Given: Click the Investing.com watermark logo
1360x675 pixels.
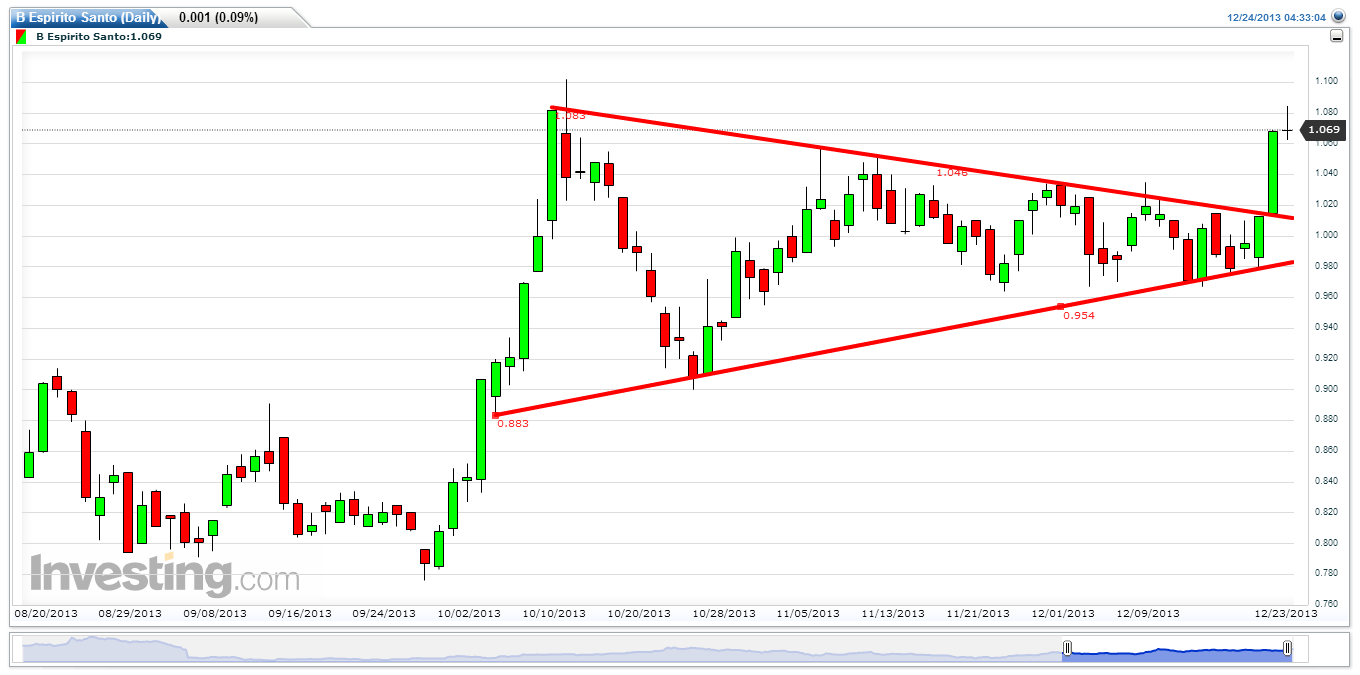Looking at the screenshot, I should click(x=165, y=575).
